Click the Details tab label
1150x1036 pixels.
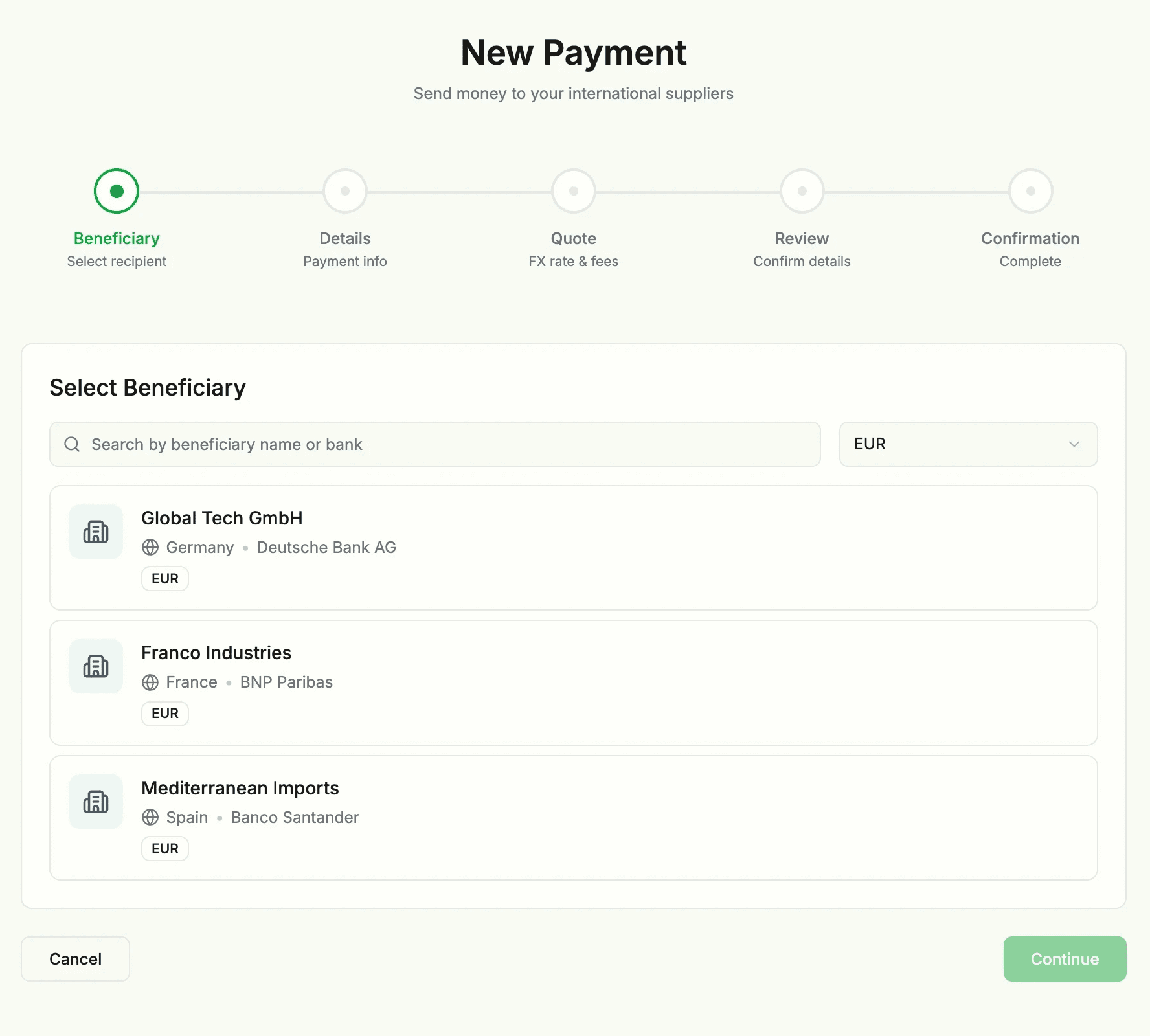point(344,238)
